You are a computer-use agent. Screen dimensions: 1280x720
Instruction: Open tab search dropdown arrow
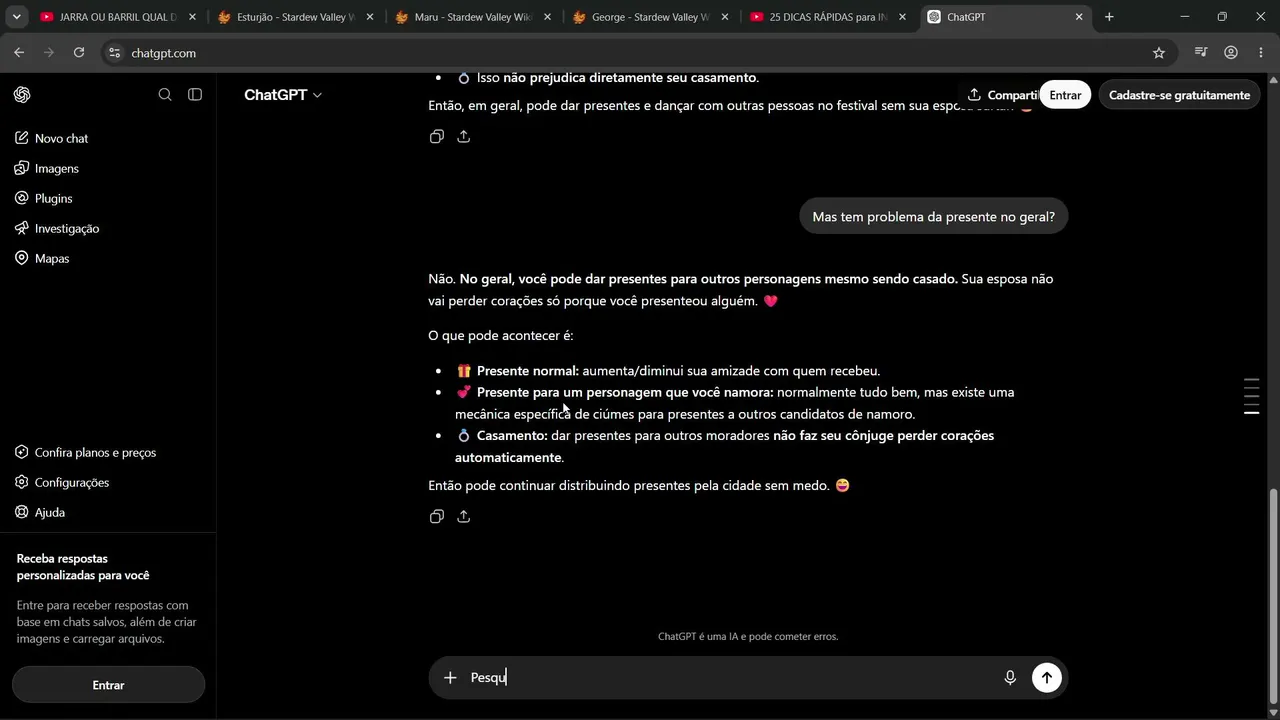click(x=16, y=17)
